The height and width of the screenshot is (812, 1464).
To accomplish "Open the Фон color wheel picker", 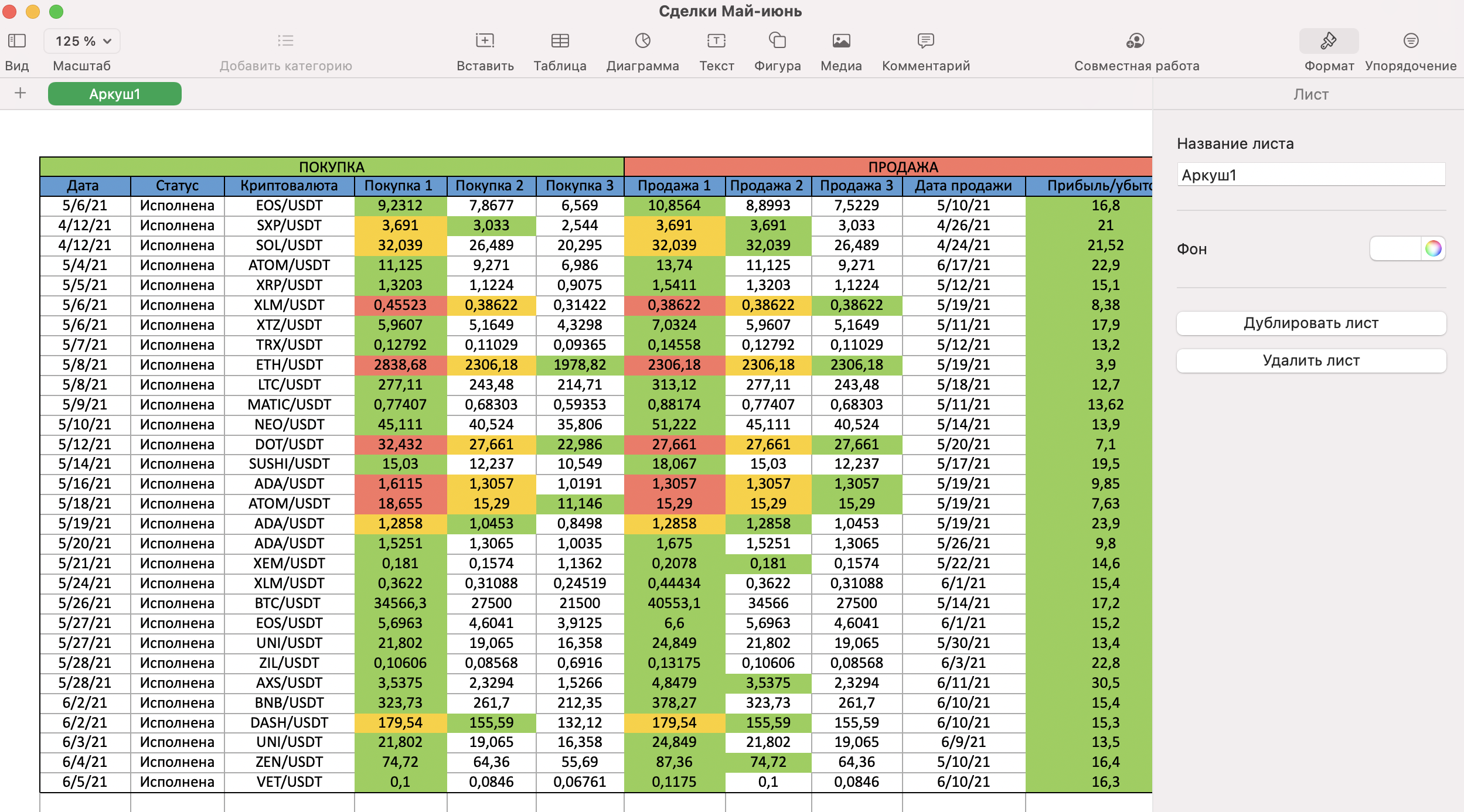I will pyautogui.click(x=1434, y=249).
